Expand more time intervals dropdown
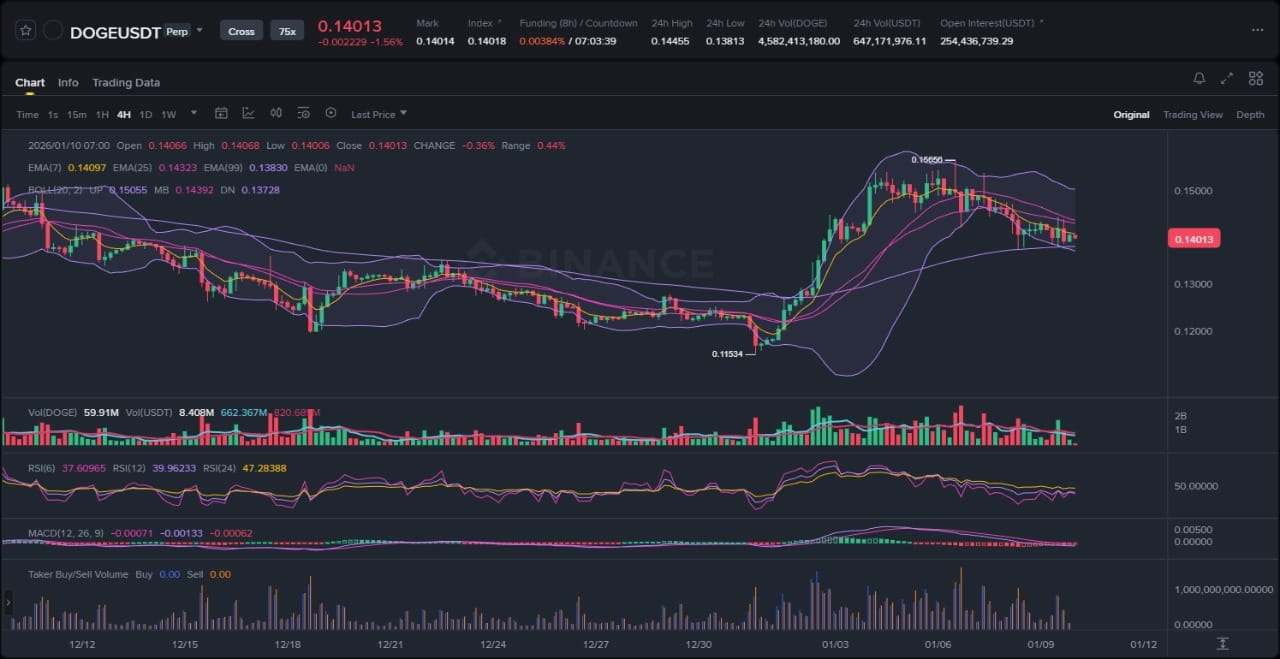The height and width of the screenshot is (659, 1280). [193, 114]
